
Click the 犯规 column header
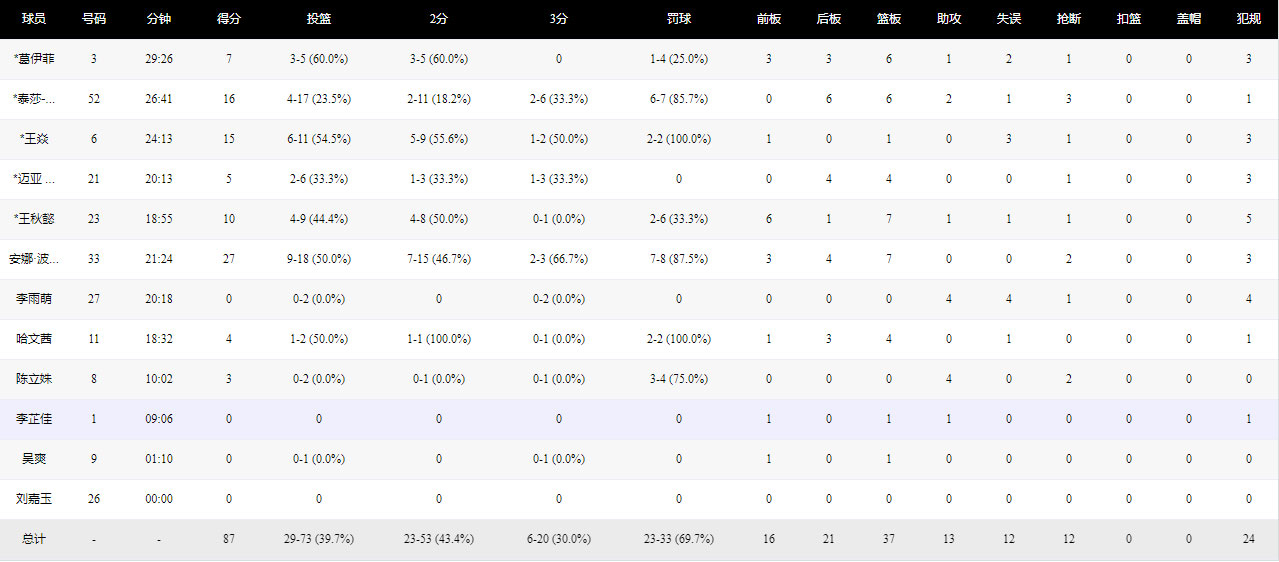pyautogui.click(x=1248, y=19)
